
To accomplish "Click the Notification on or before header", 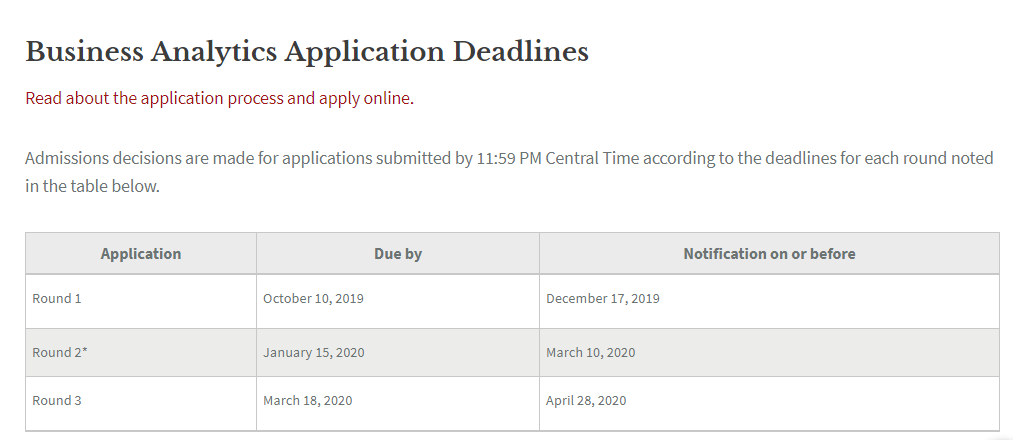I will coord(769,254).
